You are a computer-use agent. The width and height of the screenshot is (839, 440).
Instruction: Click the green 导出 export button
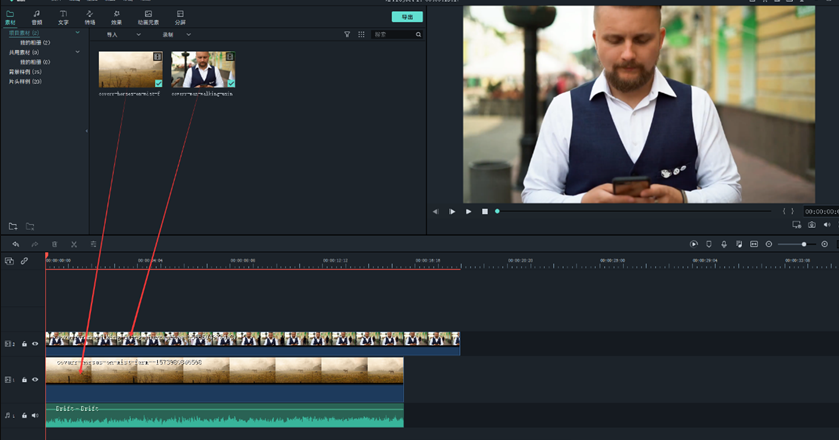coord(407,17)
